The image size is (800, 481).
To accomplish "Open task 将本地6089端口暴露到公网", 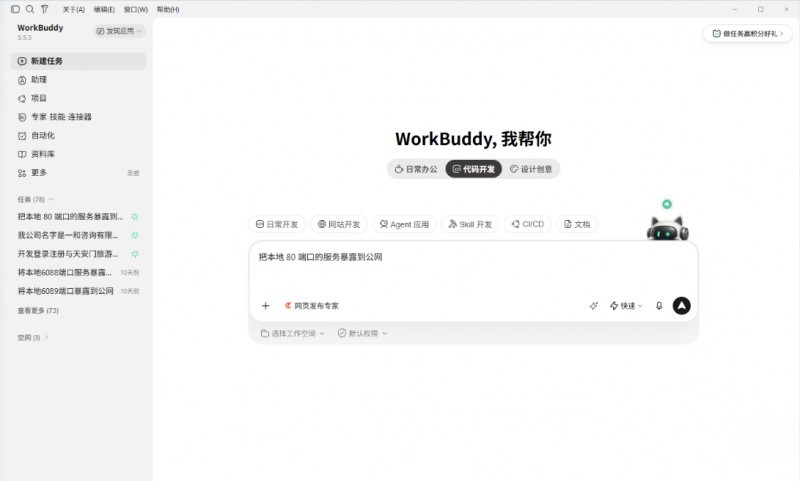I will (65, 291).
